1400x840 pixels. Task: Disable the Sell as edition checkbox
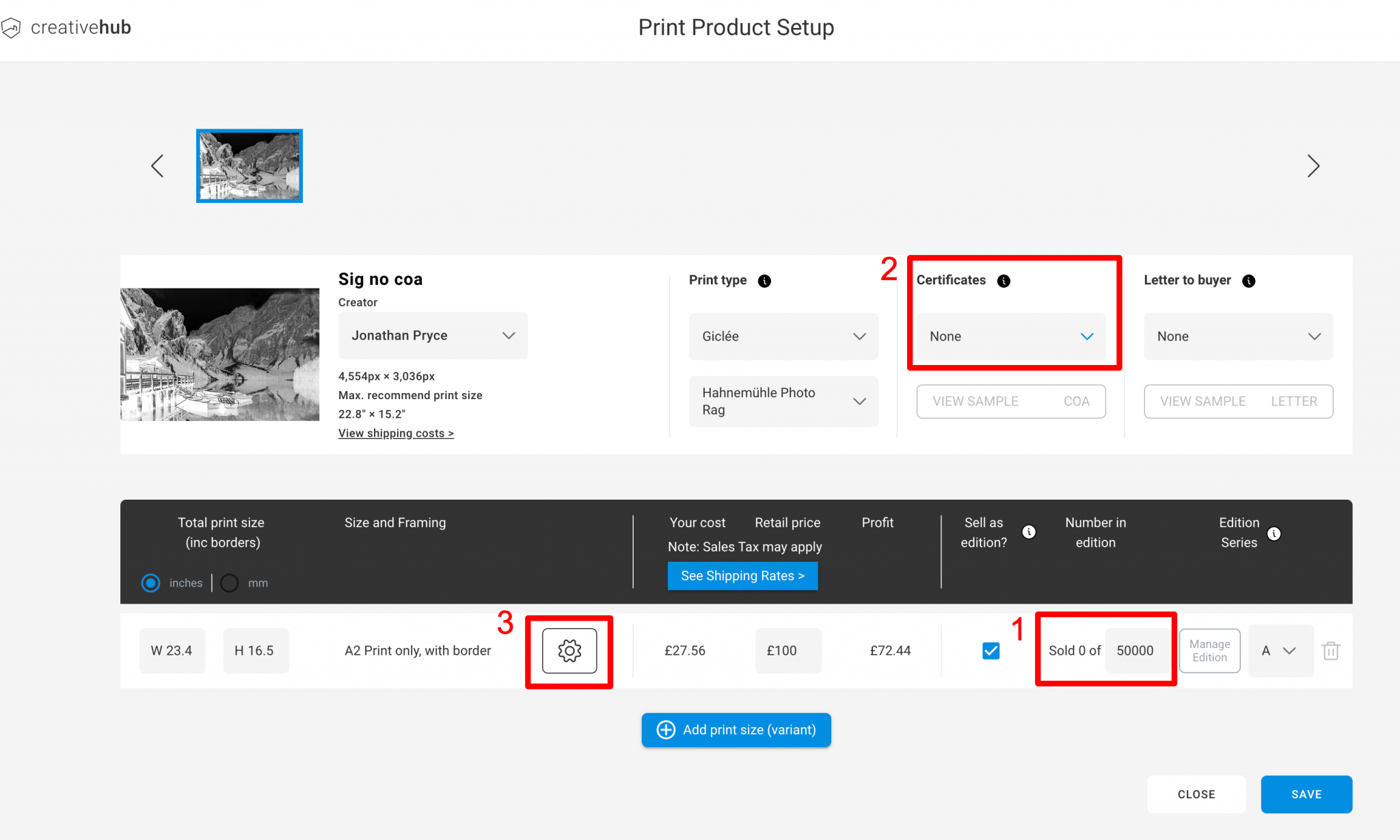pos(991,651)
